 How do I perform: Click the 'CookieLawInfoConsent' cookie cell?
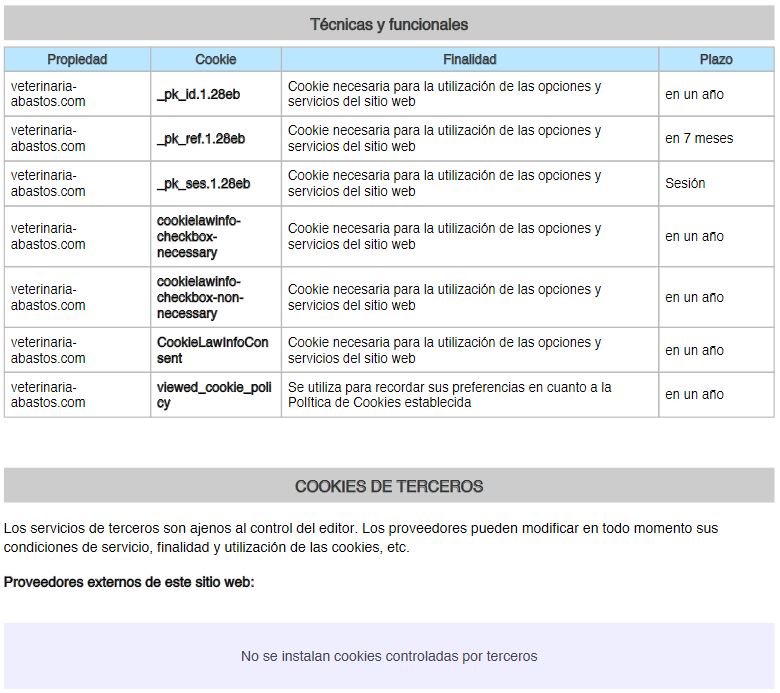[x=215, y=350]
